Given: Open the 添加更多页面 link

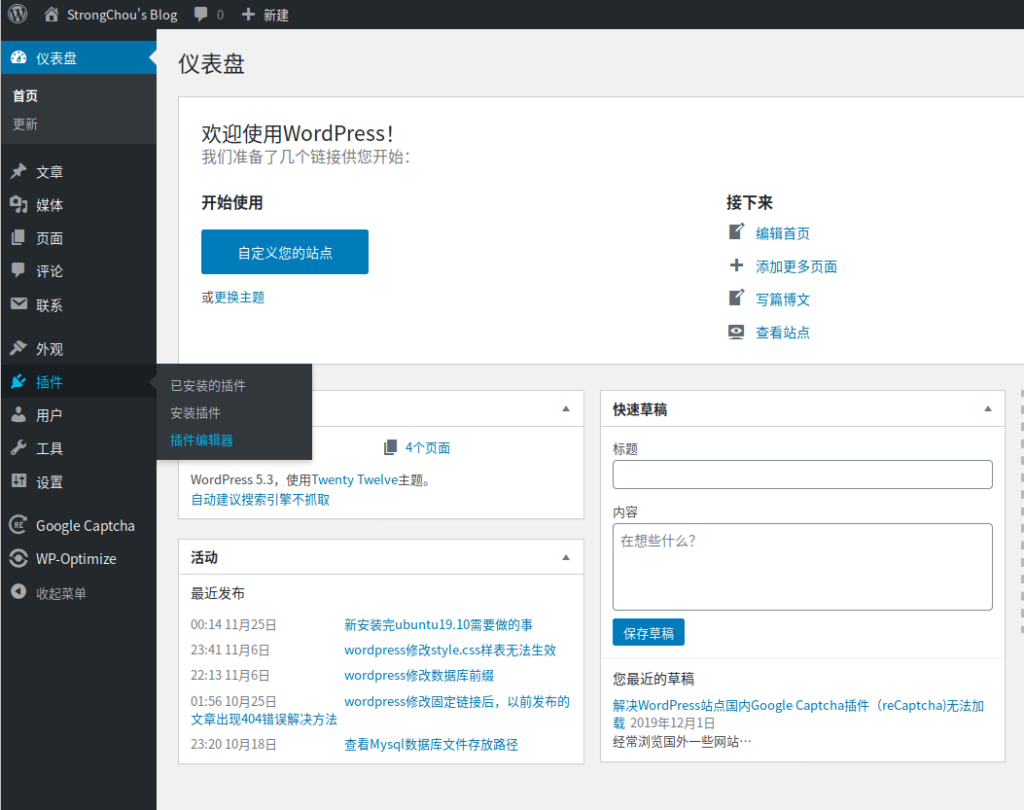Looking at the screenshot, I should 796,267.
